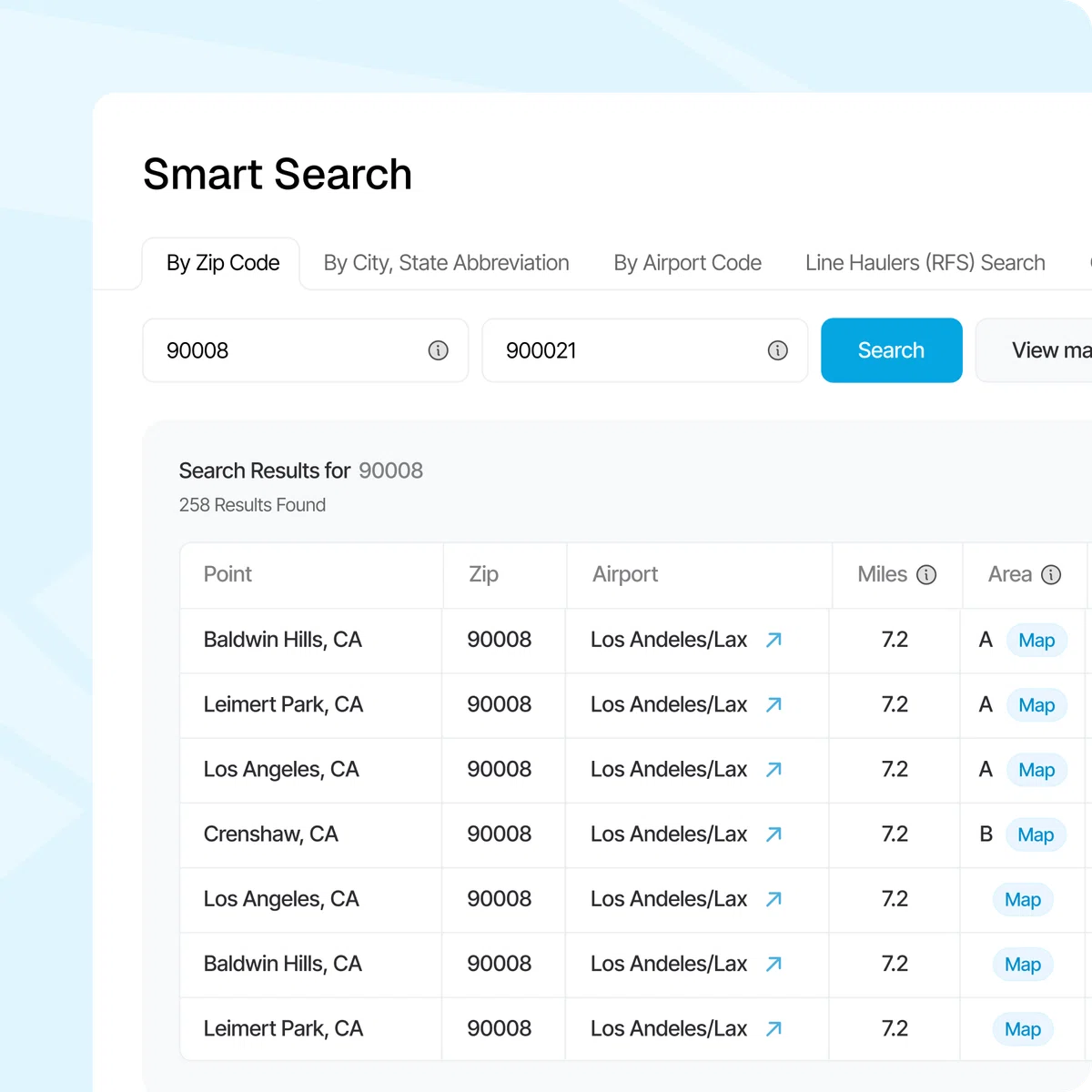Open airport arrow in first Los Angeles, CA row

[773, 769]
